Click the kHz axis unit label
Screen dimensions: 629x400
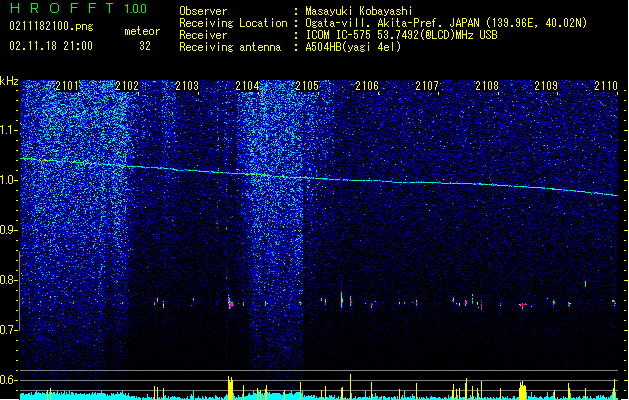click(x=9, y=81)
